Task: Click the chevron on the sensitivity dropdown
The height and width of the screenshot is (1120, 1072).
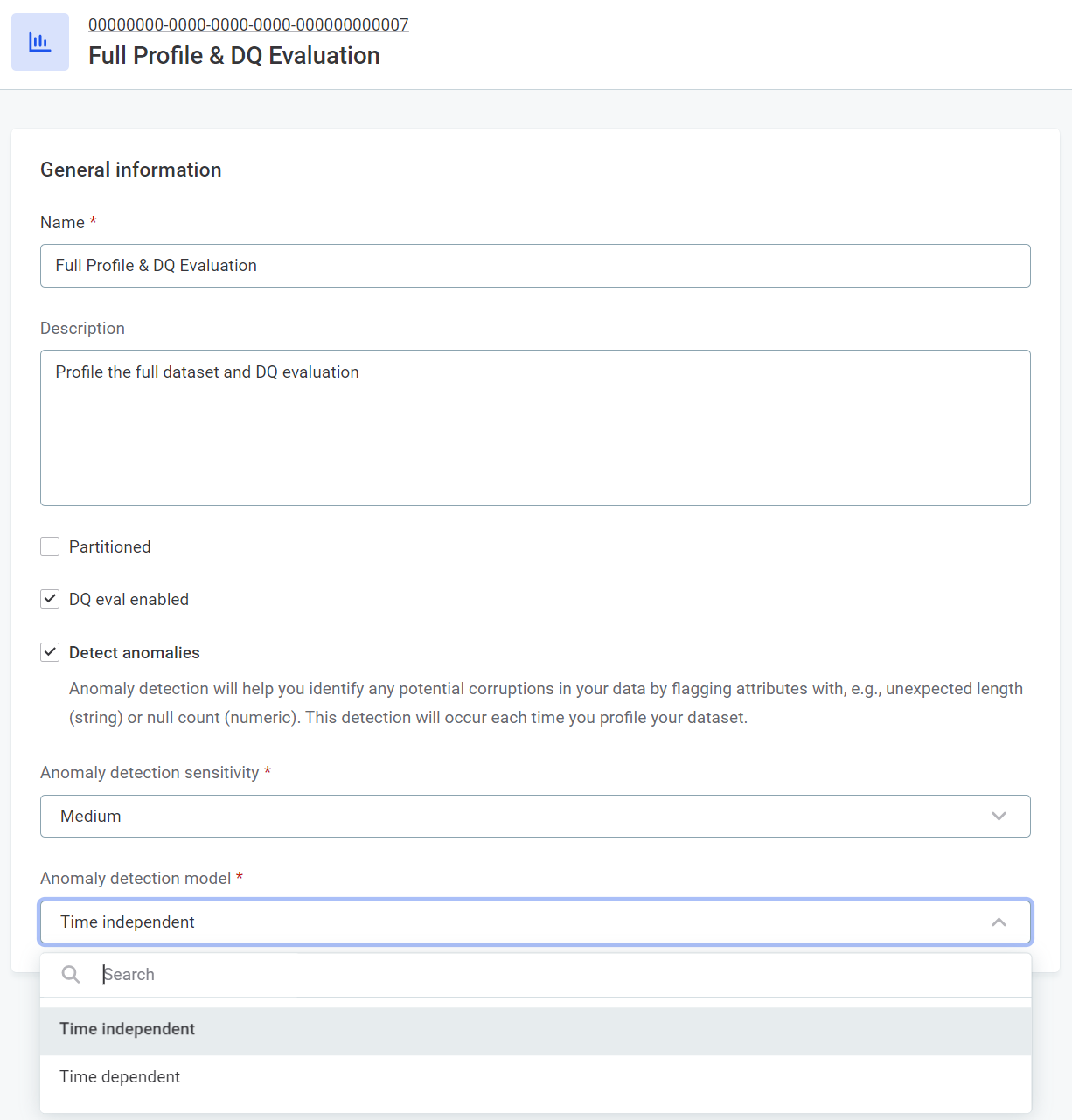Action: pos(999,816)
